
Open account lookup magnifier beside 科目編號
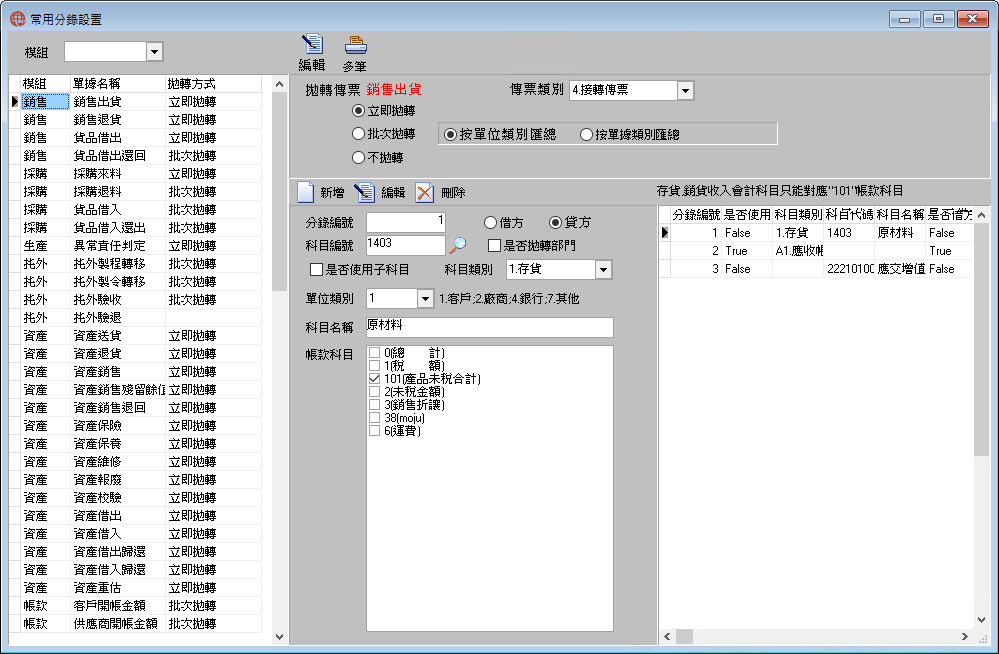point(457,245)
